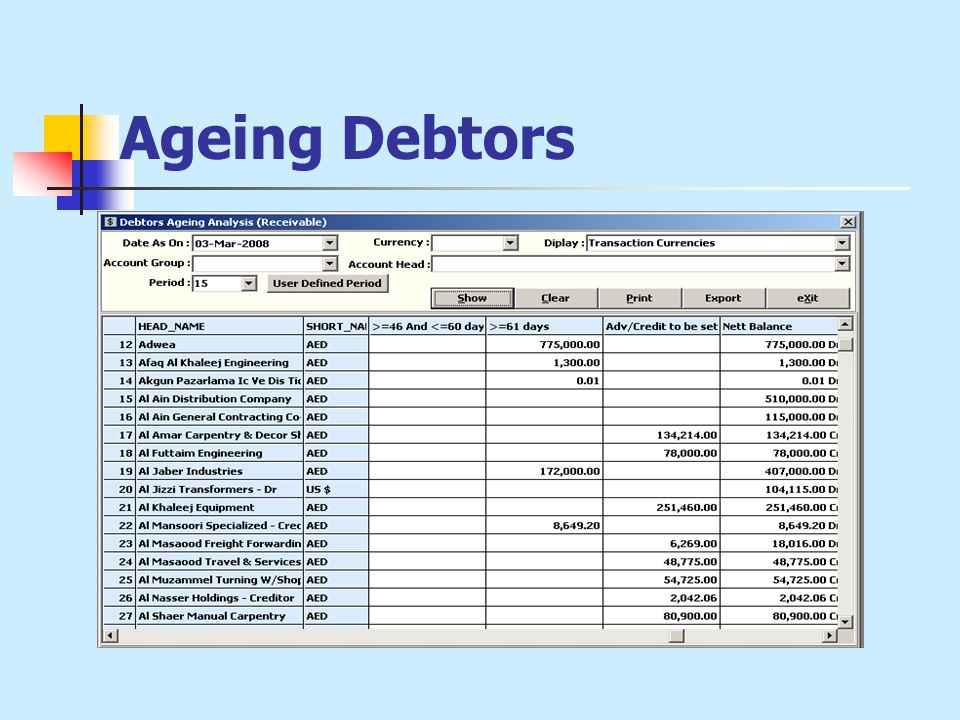Click the Show button
Viewport: 960px width, 720px height.
click(472, 298)
